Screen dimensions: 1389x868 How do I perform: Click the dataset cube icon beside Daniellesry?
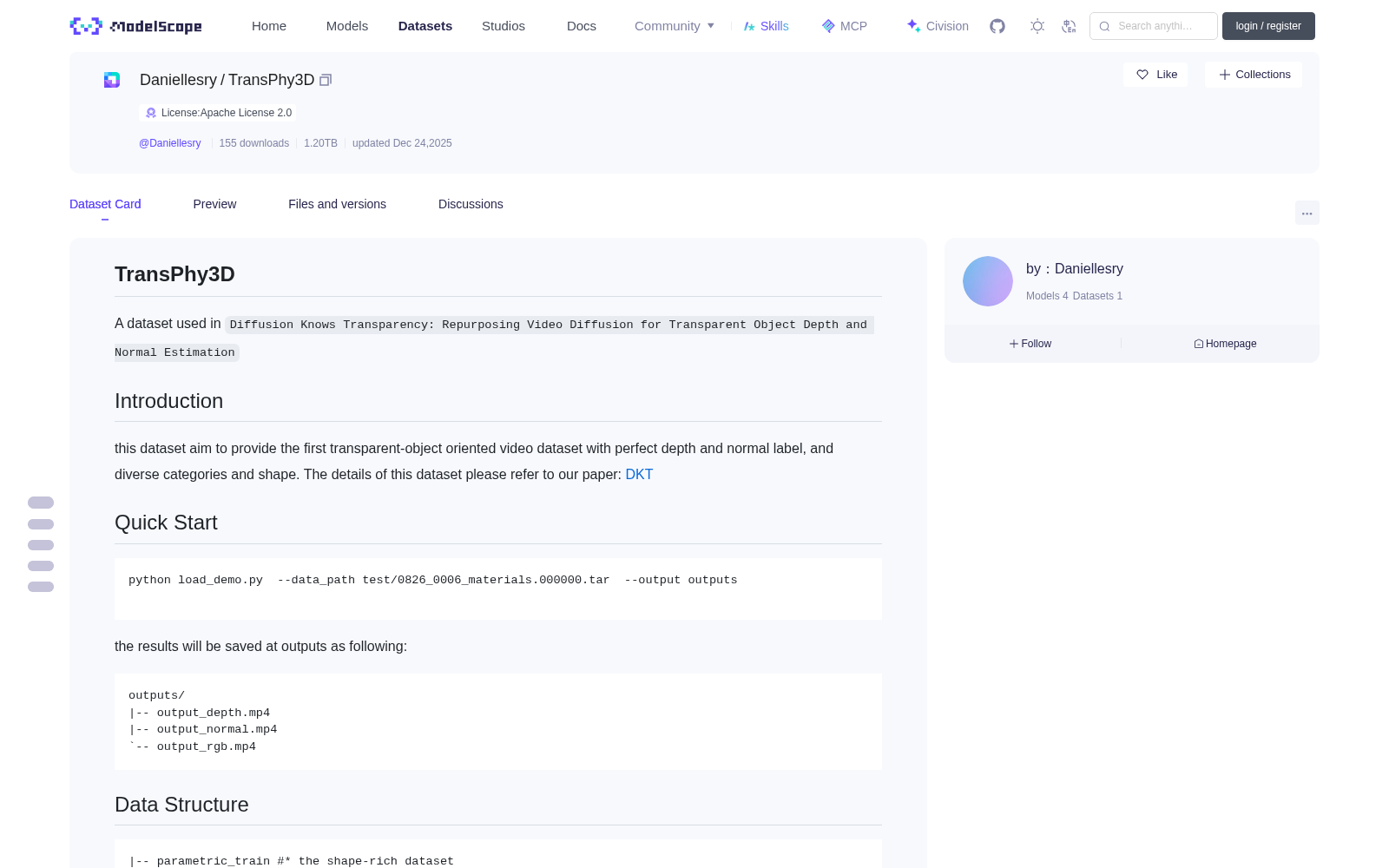coord(112,80)
